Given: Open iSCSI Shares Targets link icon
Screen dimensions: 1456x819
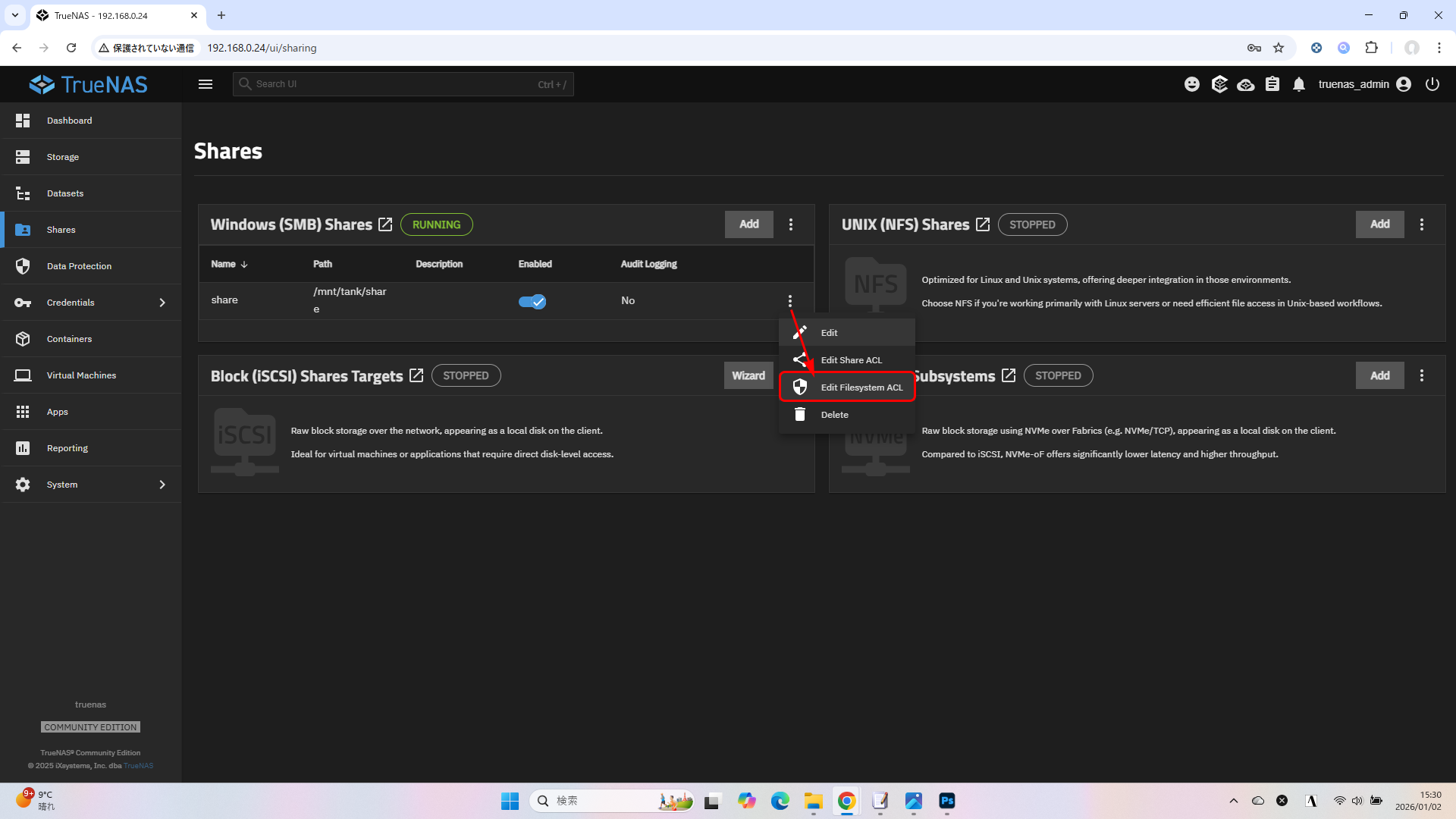Looking at the screenshot, I should [x=416, y=375].
